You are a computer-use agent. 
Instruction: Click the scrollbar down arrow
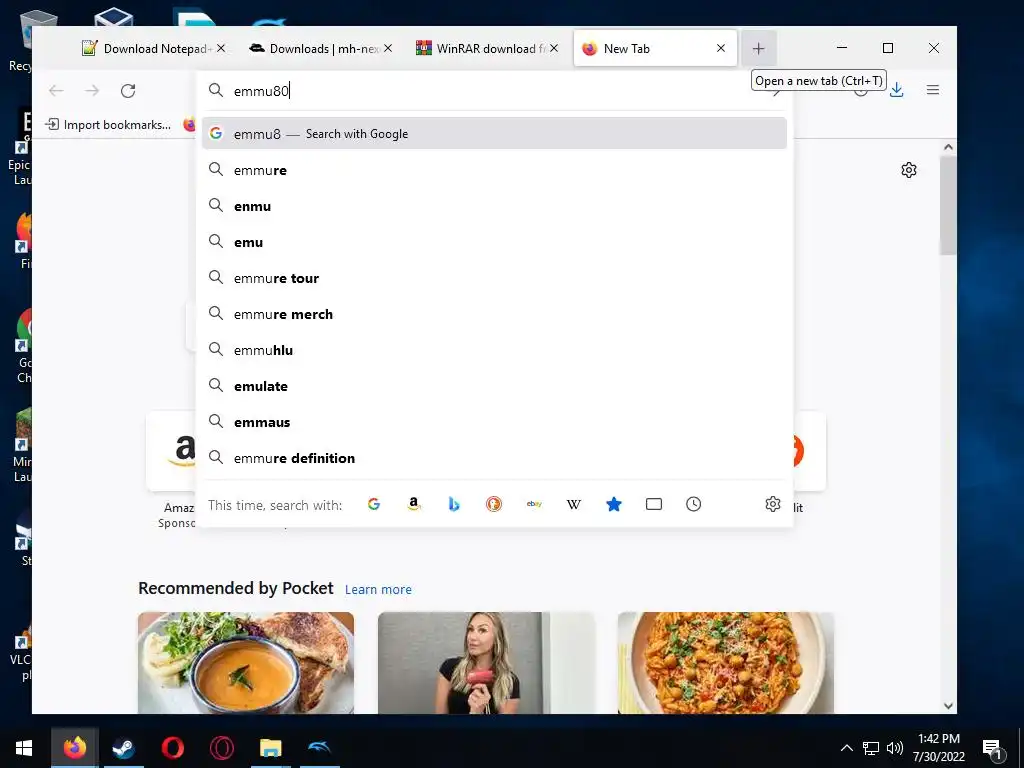[x=948, y=706]
